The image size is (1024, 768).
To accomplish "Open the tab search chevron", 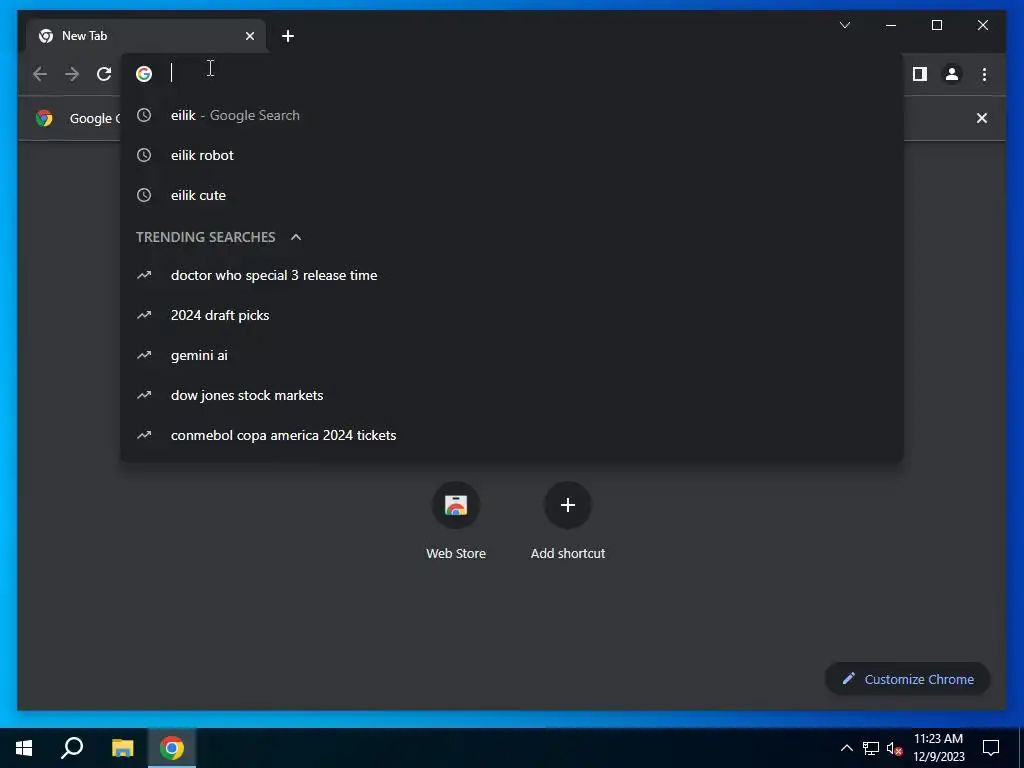I will 844,25.
